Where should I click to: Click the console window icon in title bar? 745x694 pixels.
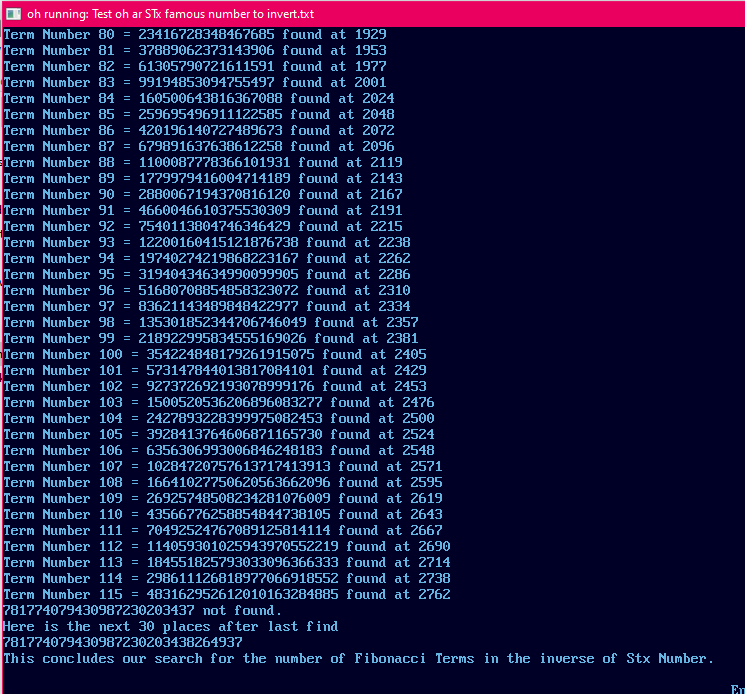13,14
